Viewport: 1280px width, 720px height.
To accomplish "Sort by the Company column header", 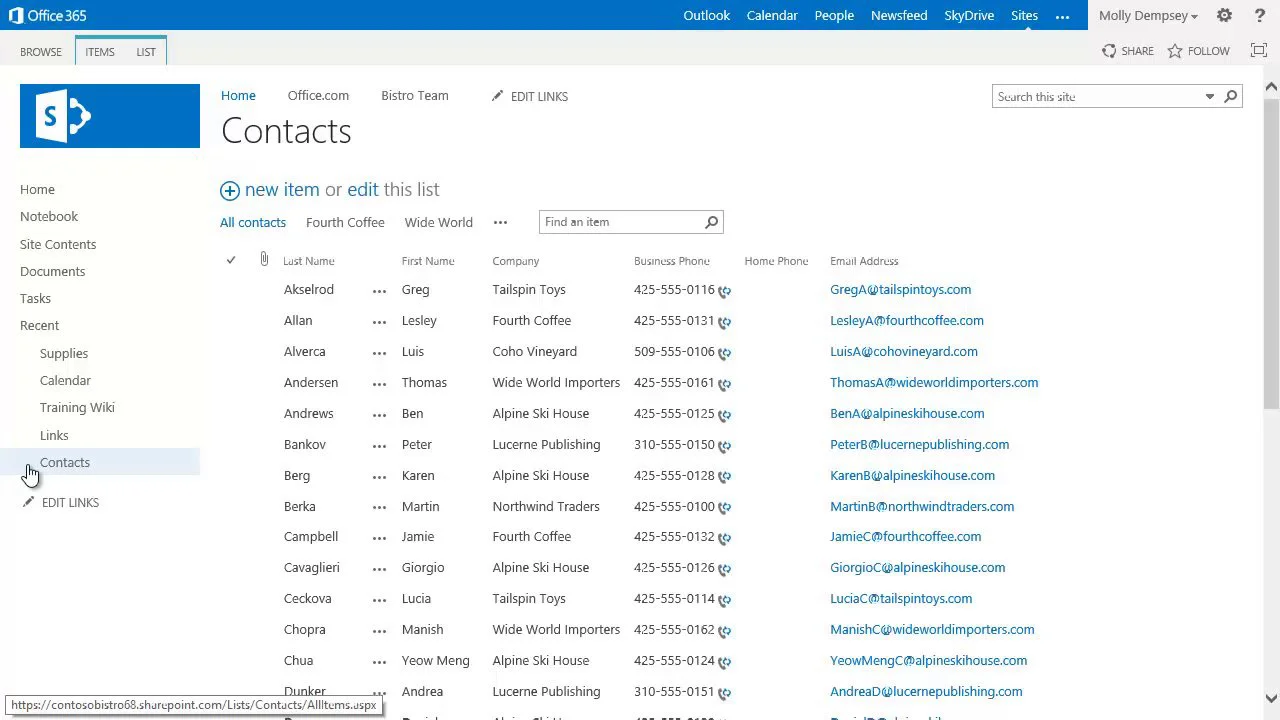I will [515, 261].
